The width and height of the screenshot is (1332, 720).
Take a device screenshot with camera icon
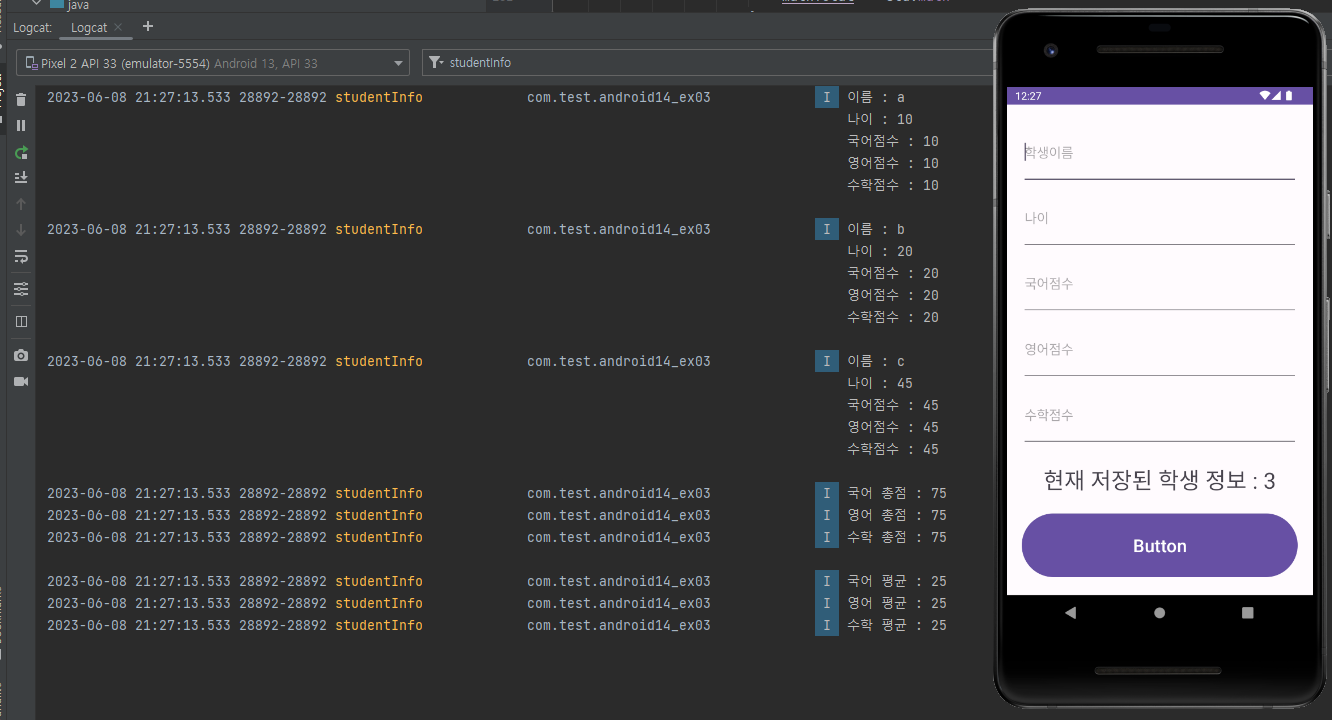[x=21, y=355]
